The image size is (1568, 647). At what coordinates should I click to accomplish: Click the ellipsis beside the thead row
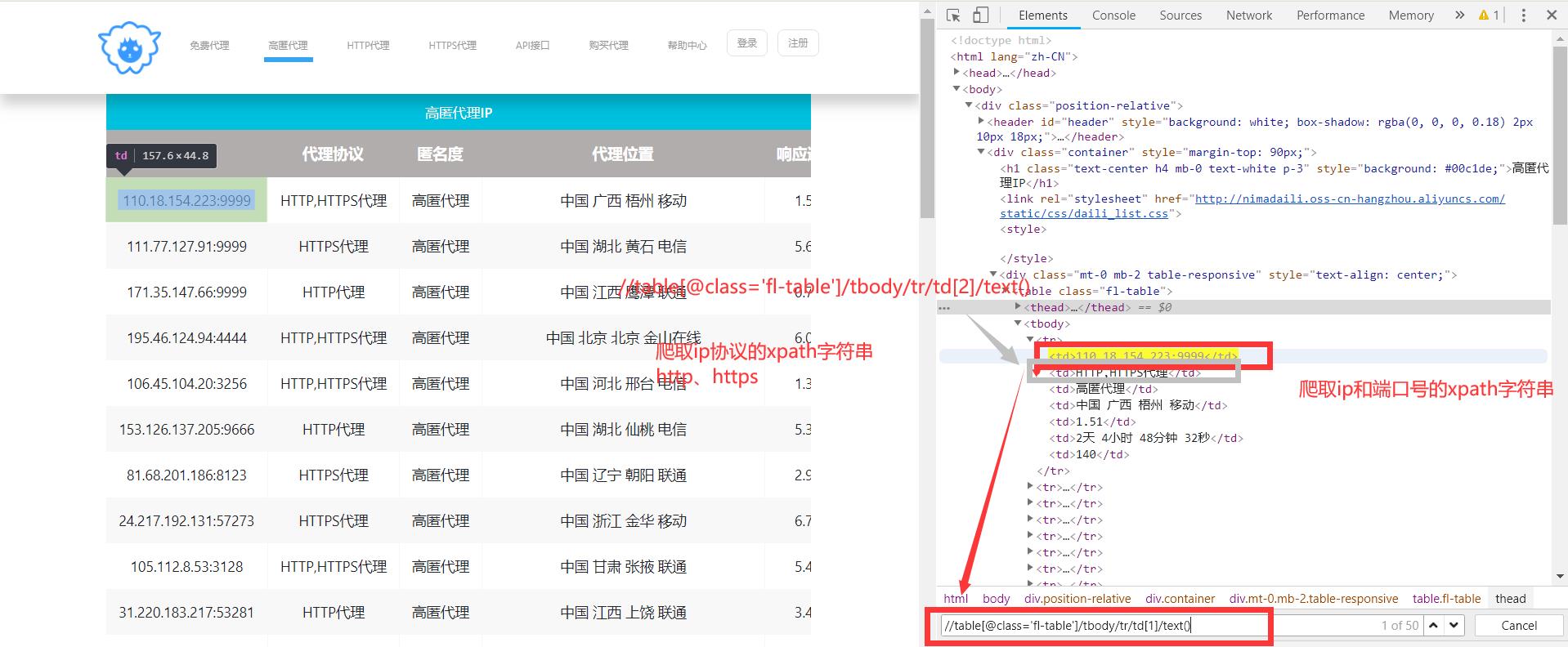tap(944, 308)
